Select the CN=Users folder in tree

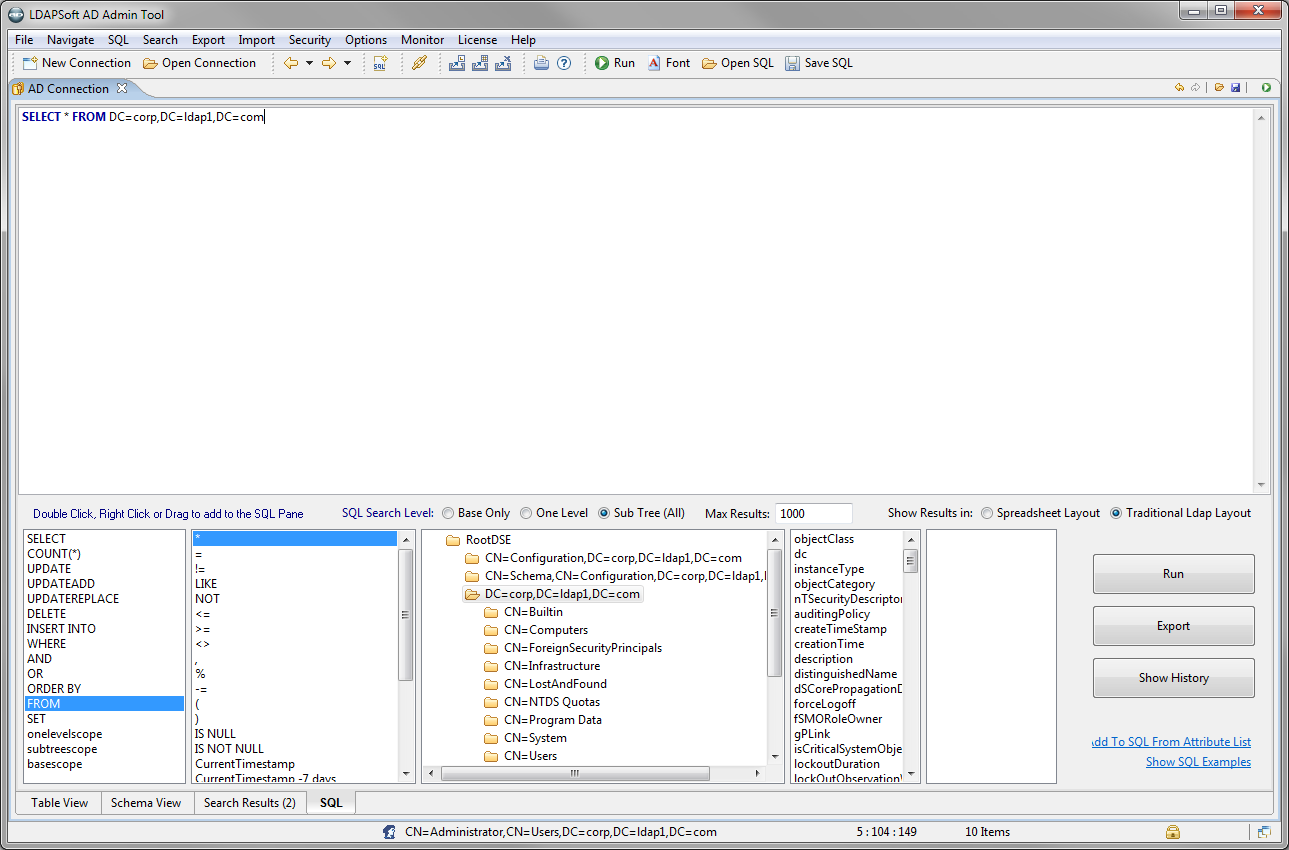click(530, 756)
